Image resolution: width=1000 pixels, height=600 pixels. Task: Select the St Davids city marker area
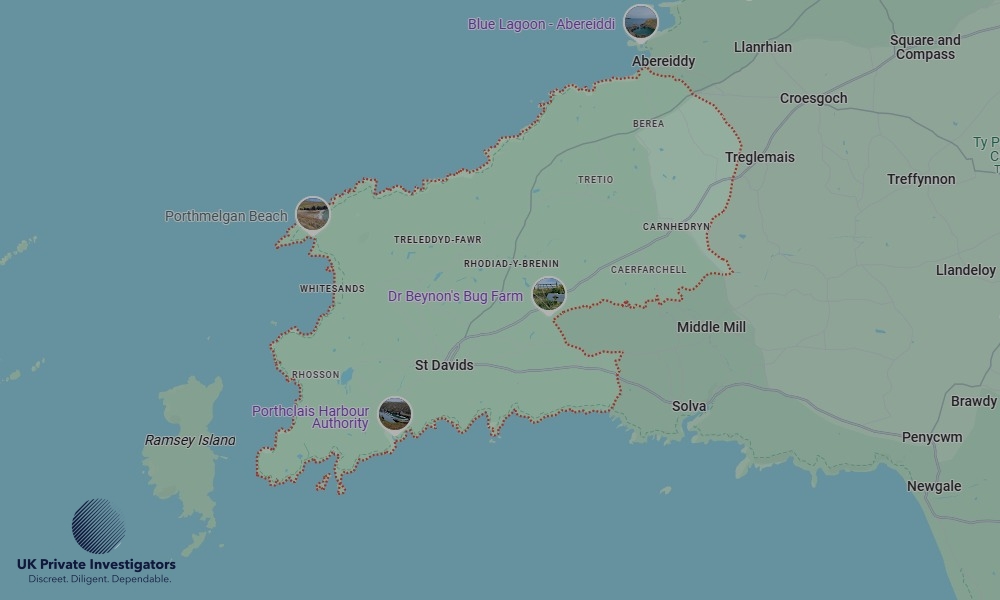[x=444, y=365]
